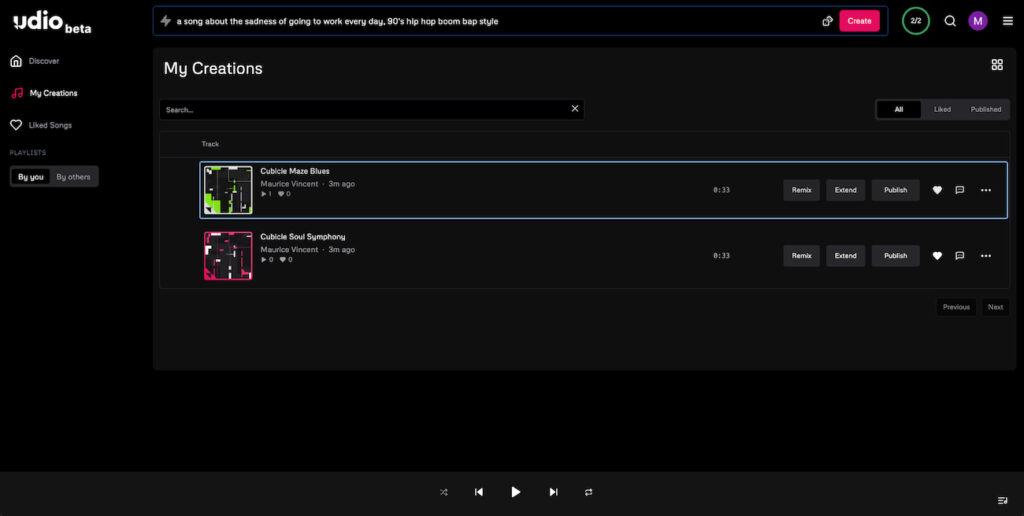This screenshot has height=516, width=1024.
Task: Like the Cubicle Maze Blues track
Action: click(937, 190)
